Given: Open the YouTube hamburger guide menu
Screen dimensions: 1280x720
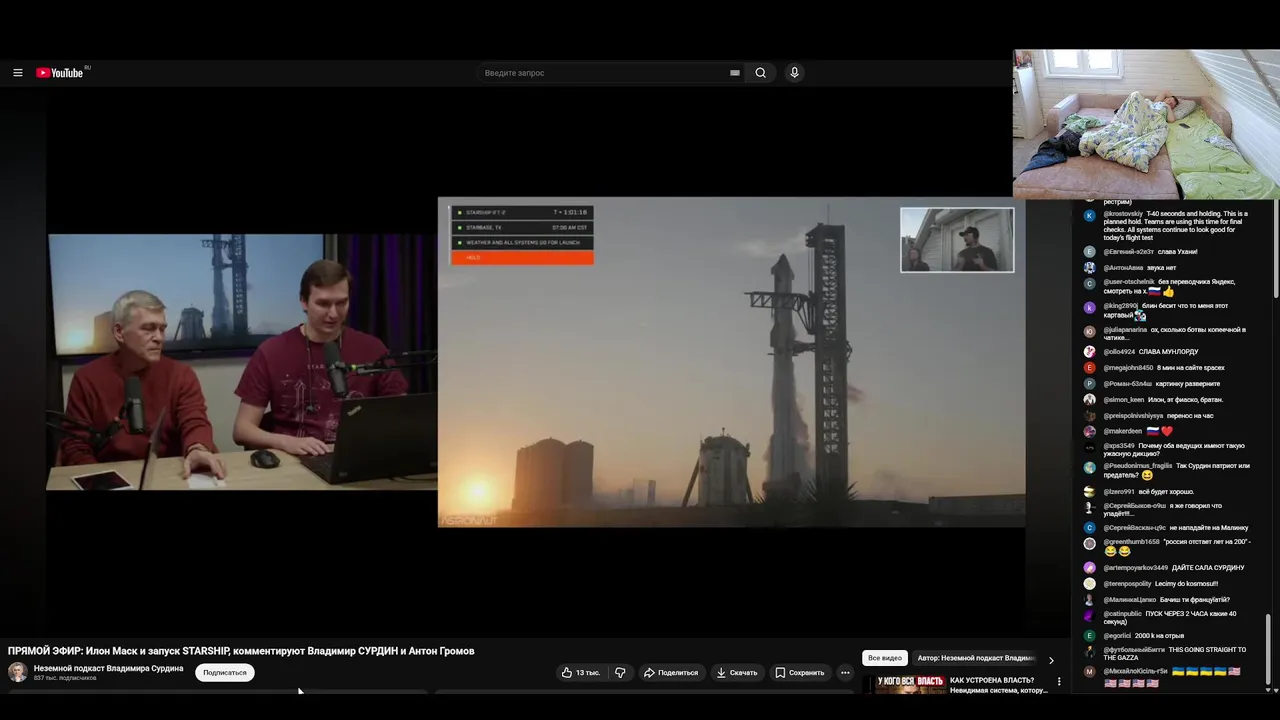Looking at the screenshot, I should [17, 73].
